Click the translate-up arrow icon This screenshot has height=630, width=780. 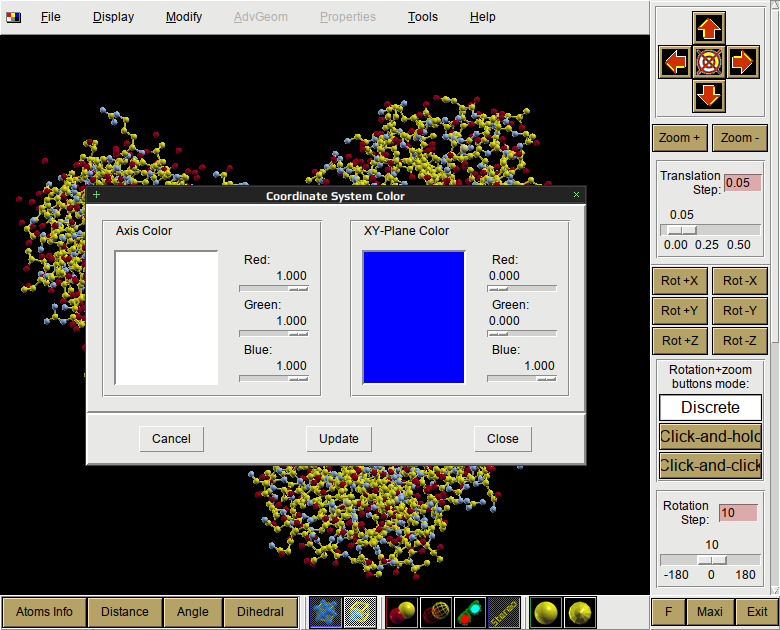click(x=709, y=28)
